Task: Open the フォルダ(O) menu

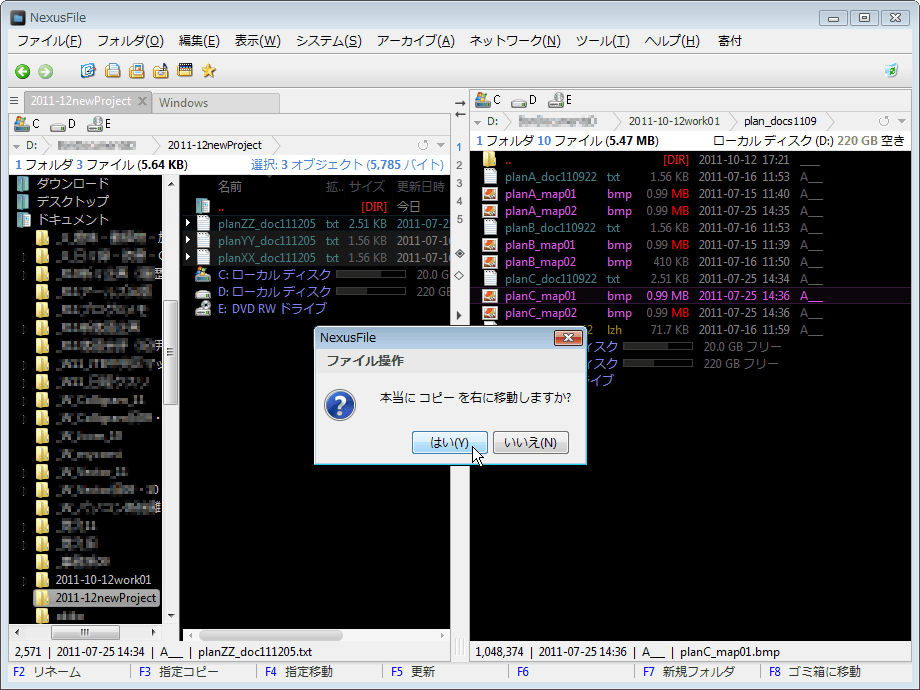Action: (130, 41)
